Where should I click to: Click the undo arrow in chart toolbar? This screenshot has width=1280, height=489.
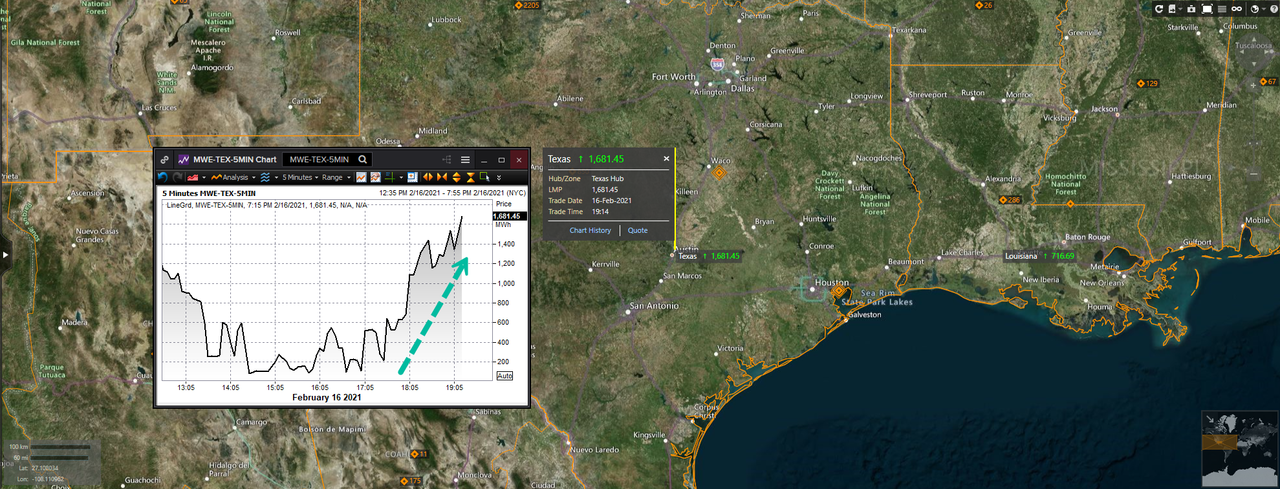coord(163,177)
